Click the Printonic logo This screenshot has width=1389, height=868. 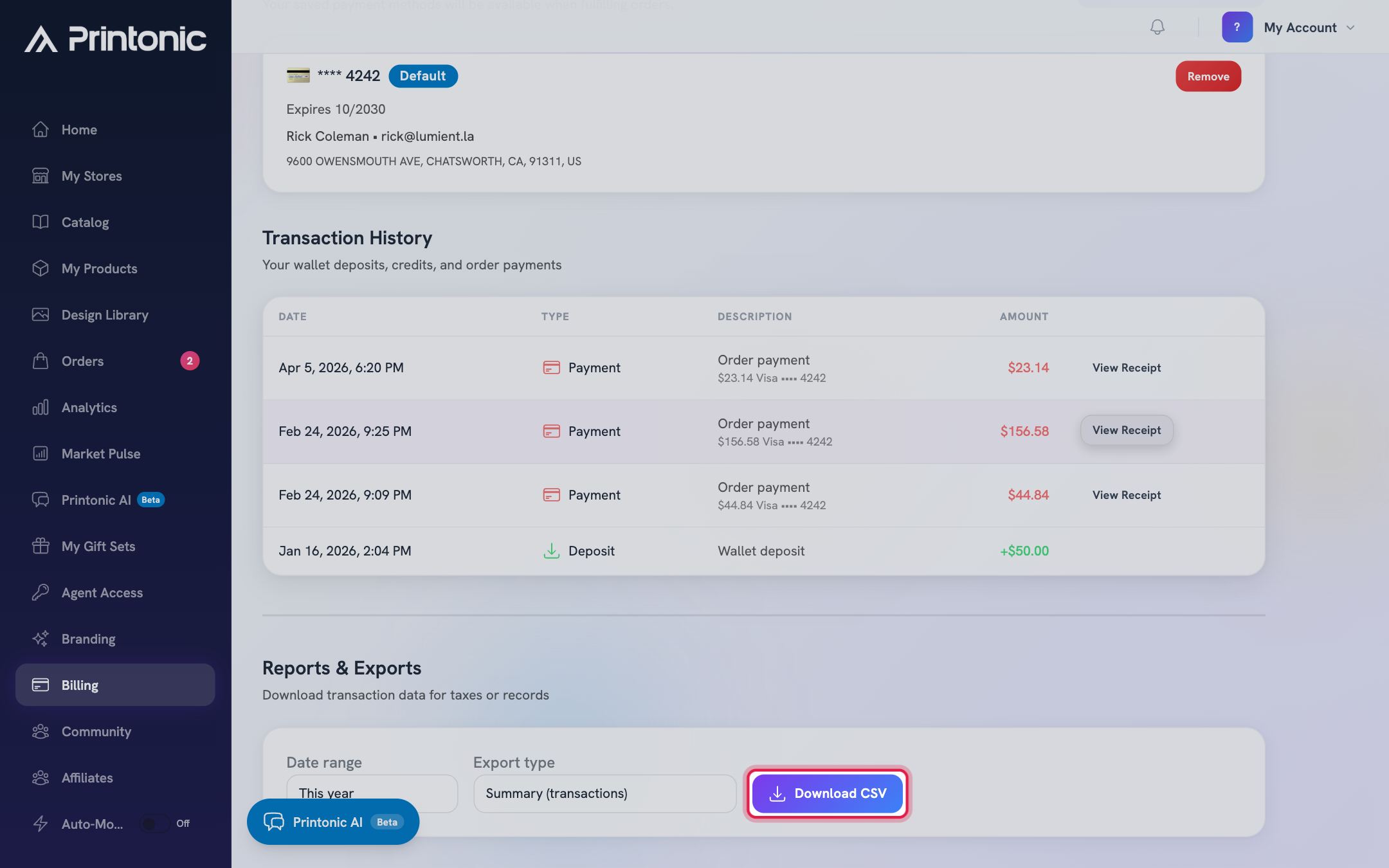(116, 39)
